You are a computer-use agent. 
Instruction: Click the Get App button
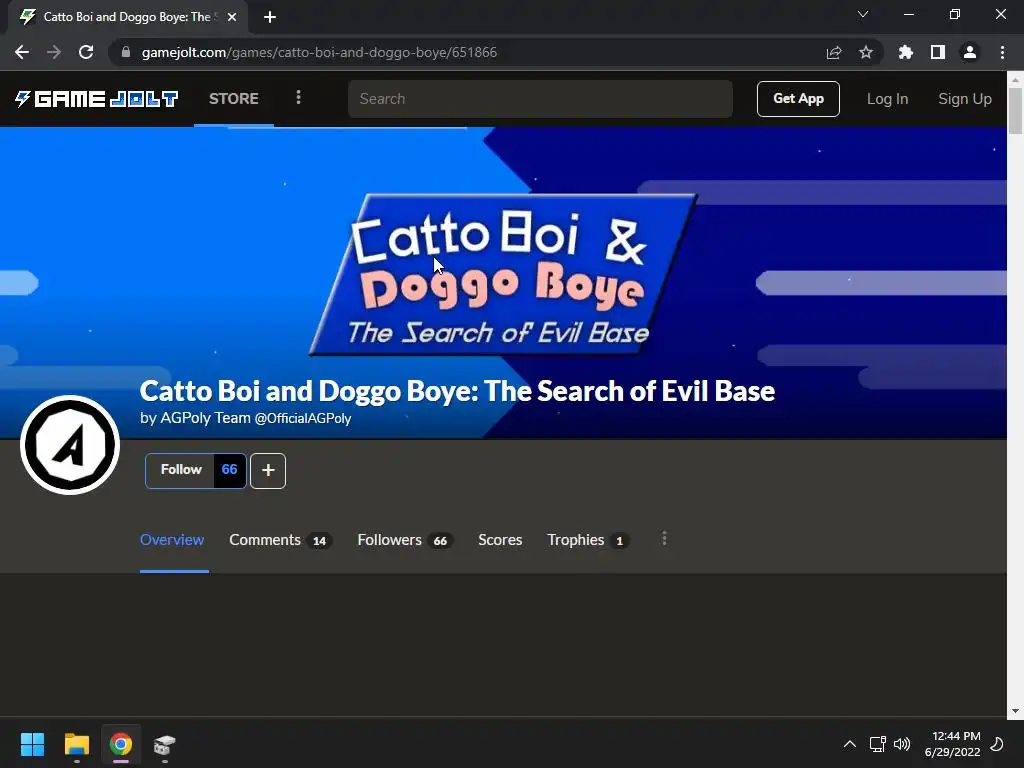(x=798, y=99)
